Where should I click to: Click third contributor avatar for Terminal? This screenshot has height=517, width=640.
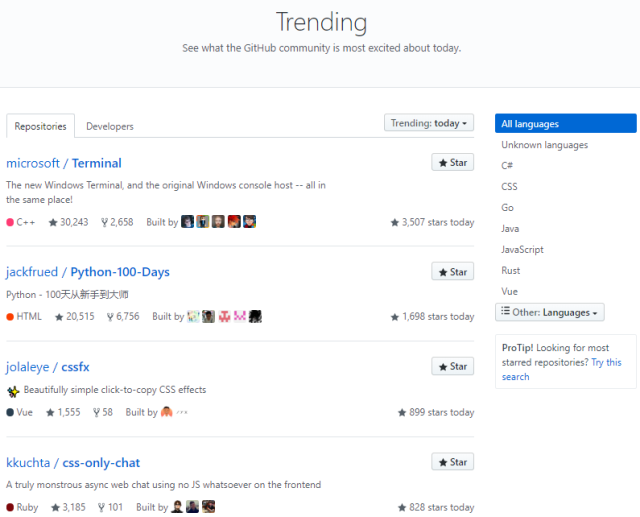click(218, 222)
